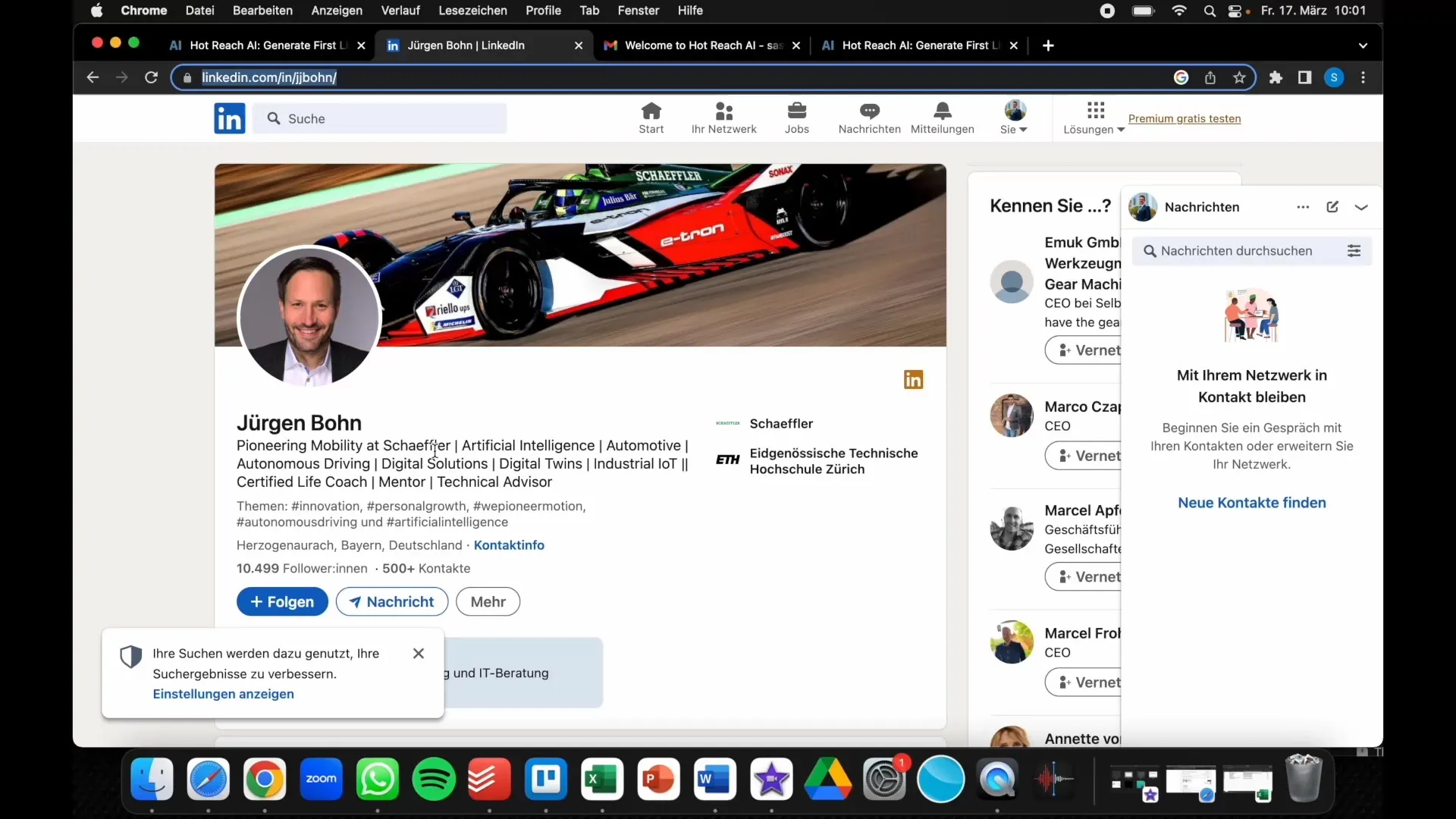Open the messaging panel three-dot options

pyautogui.click(x=1303, y=207)
